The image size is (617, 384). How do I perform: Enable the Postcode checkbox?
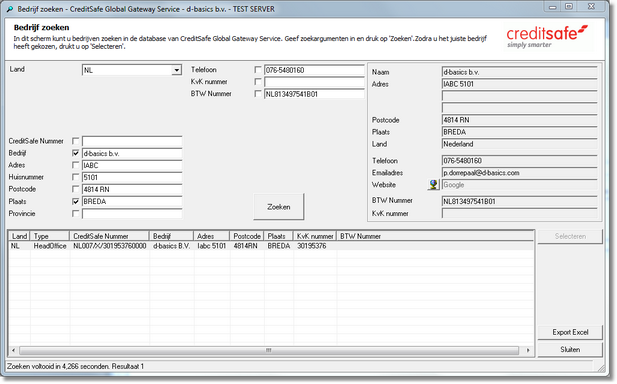76,189
